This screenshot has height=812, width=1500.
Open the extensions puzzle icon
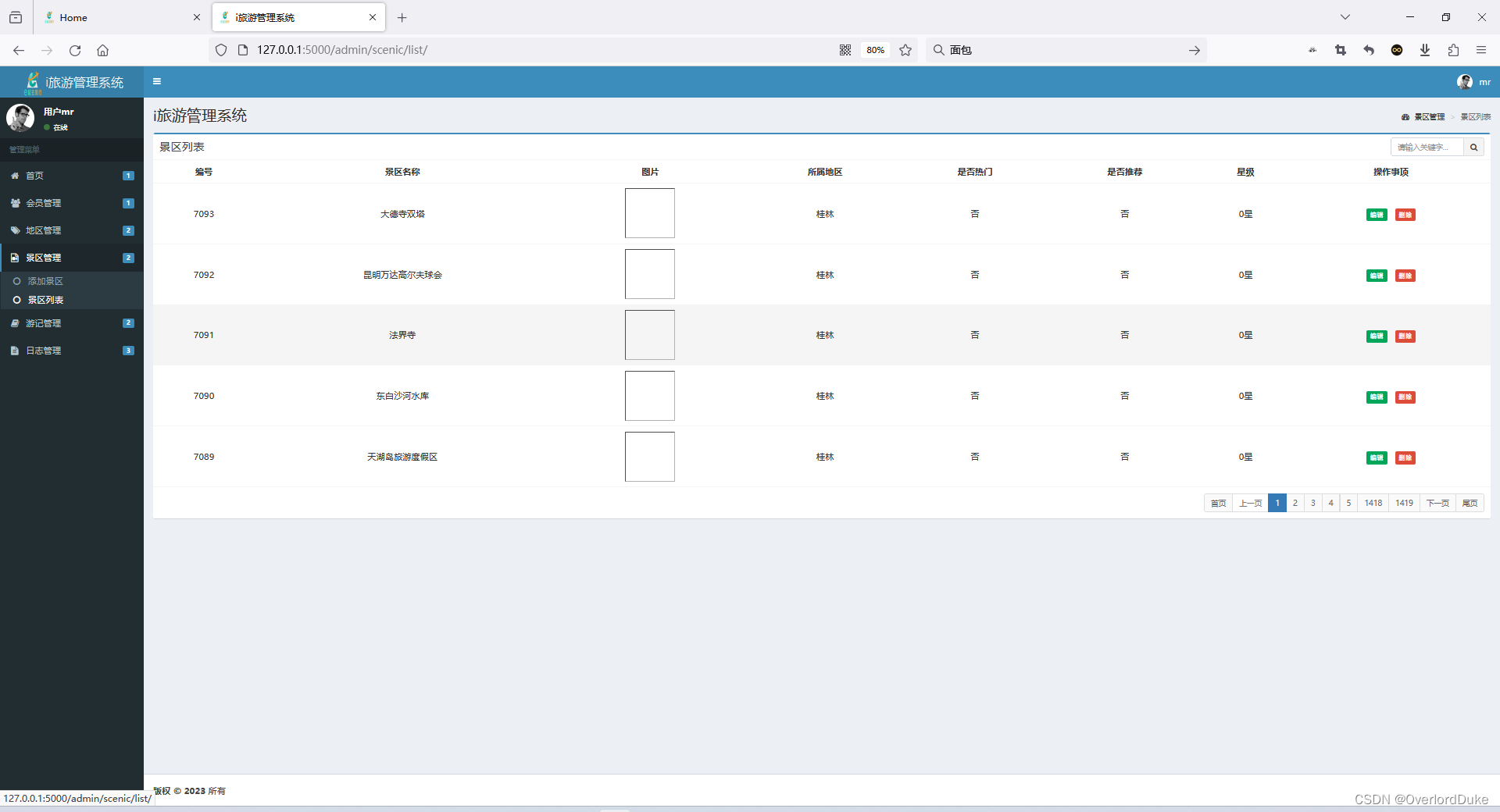pos(1453,50)
